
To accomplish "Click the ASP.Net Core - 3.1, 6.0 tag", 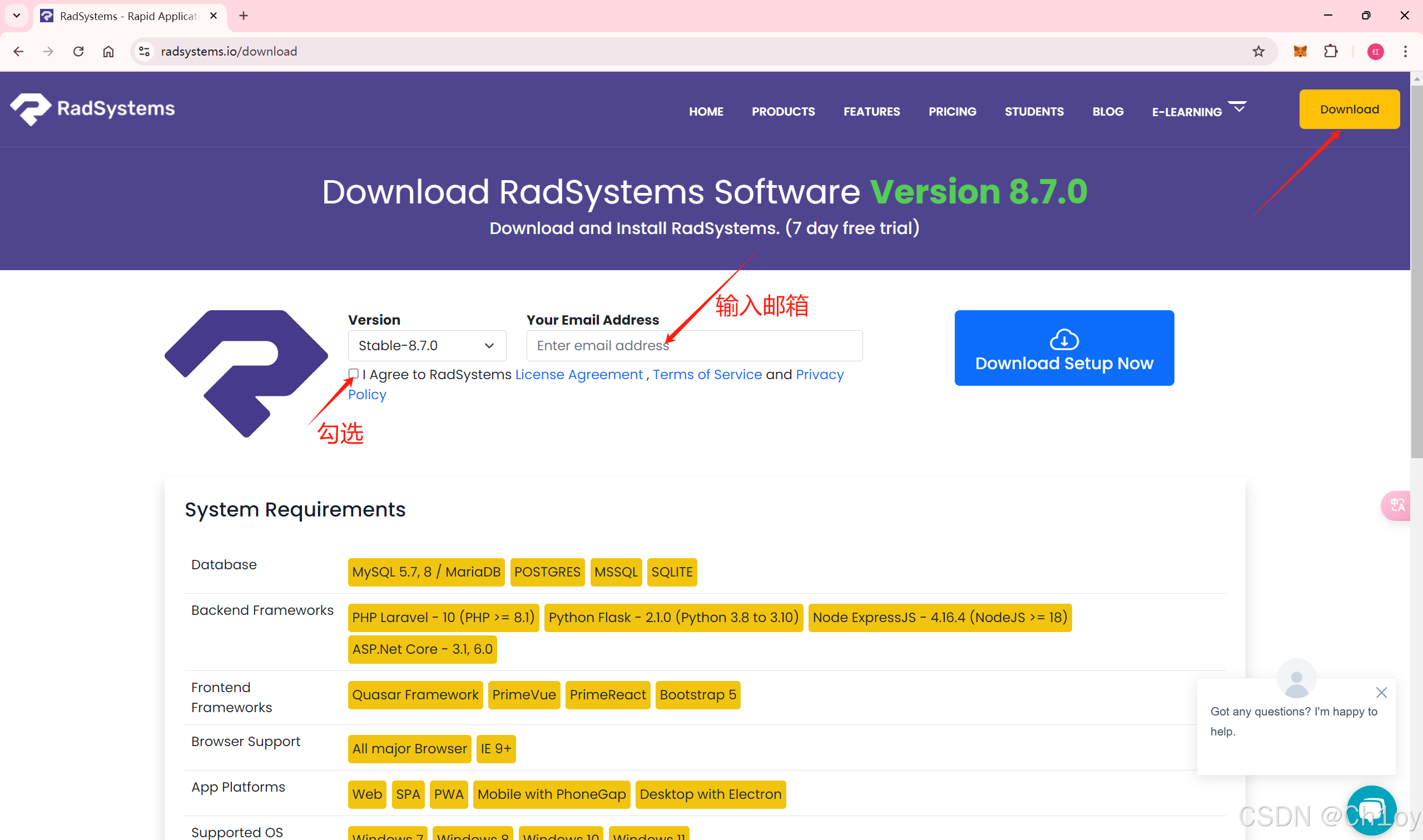I will tap(422, 649).
